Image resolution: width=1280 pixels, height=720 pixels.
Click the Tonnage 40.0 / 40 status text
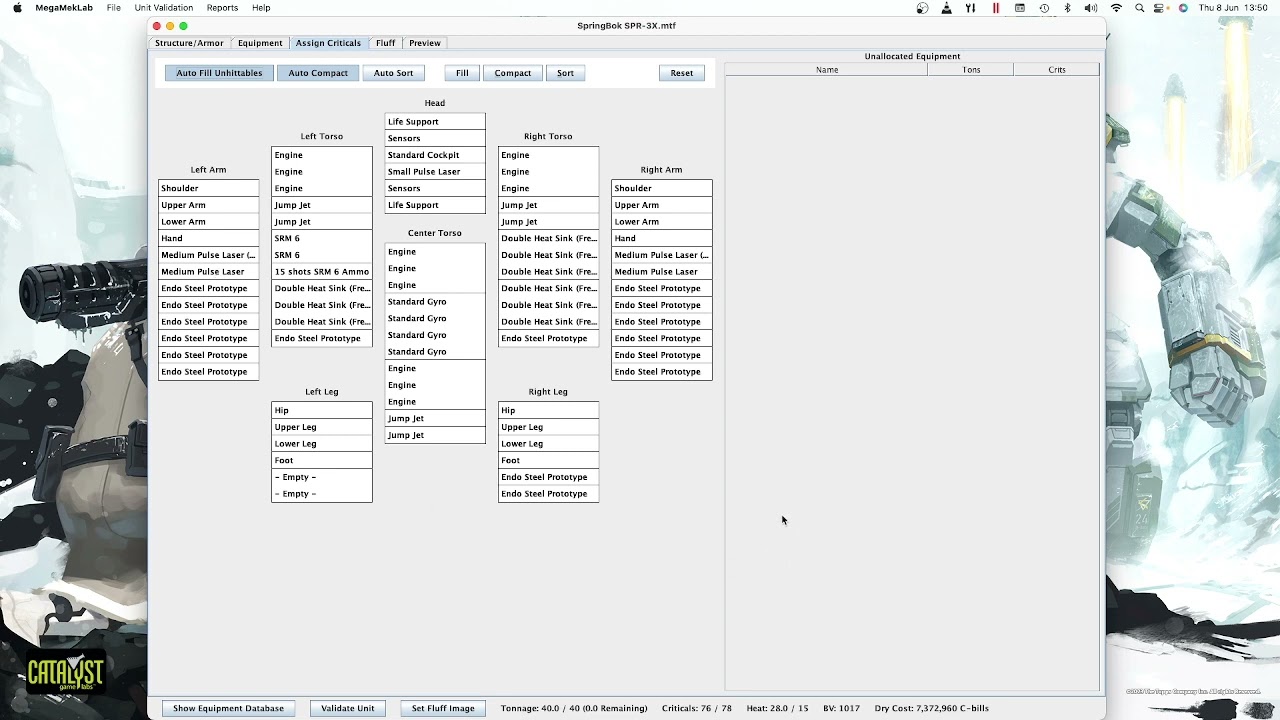[x=574, y=708]
